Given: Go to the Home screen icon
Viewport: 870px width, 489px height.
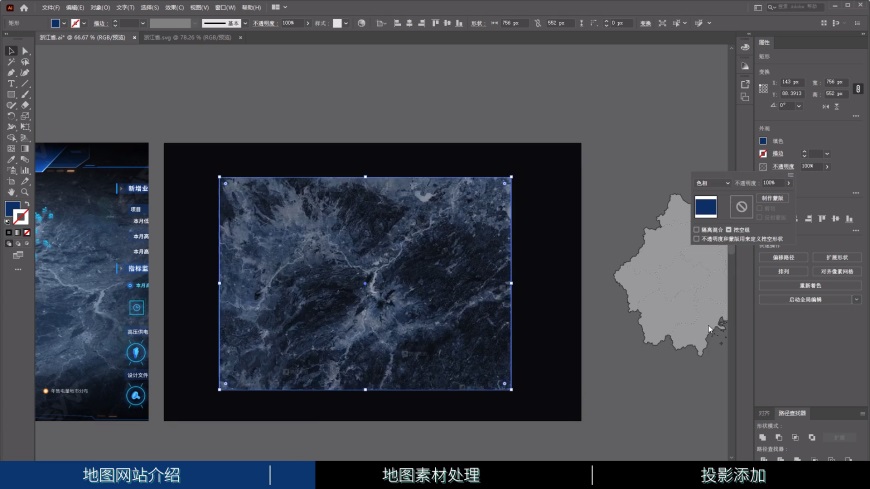Looking at the screenshot, I should point(24,8).
